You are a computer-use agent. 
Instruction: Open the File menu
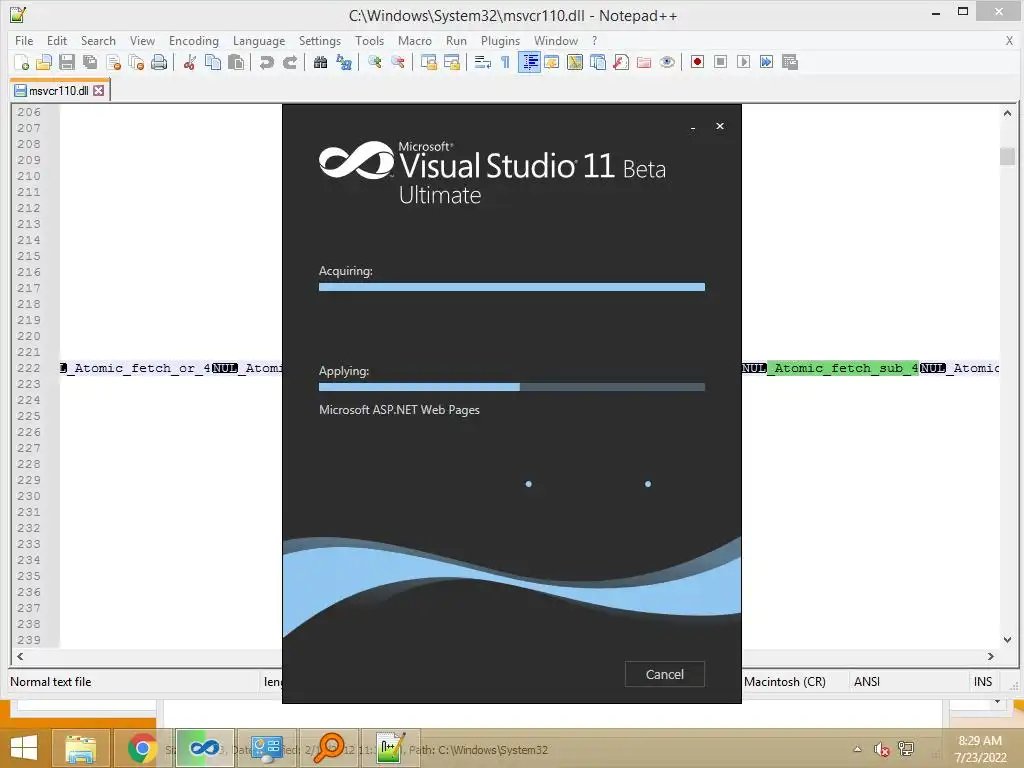tap(24, 40)
